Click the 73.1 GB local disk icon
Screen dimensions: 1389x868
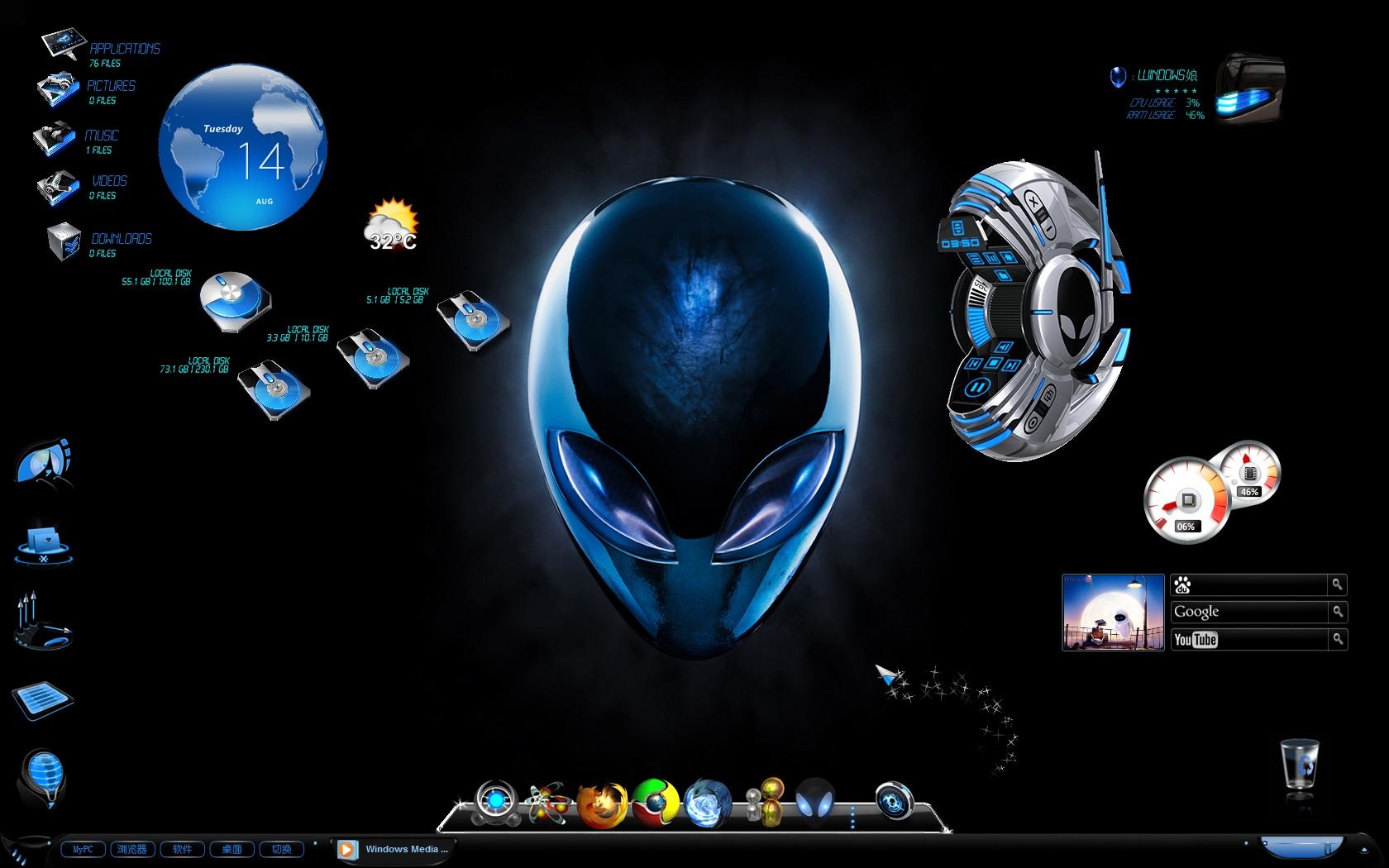click(273, 389)
